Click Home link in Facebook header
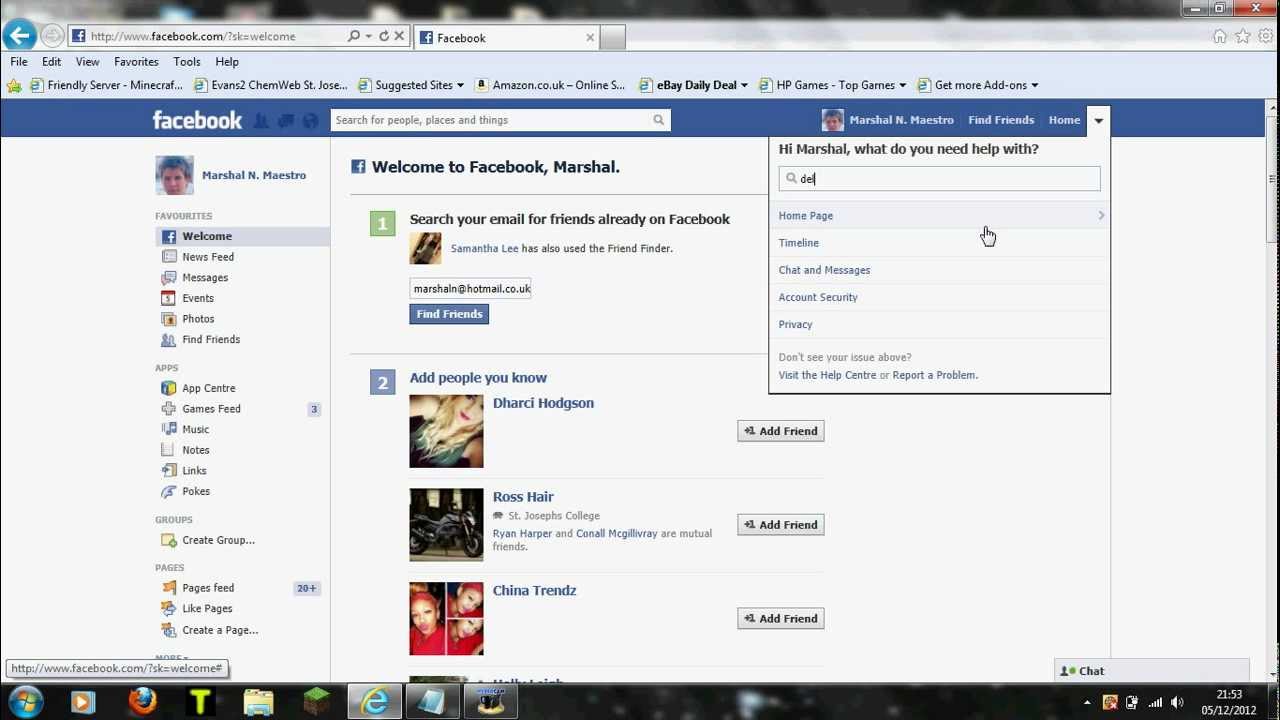Screen dimensions: 1280x720 point(1064,120)
